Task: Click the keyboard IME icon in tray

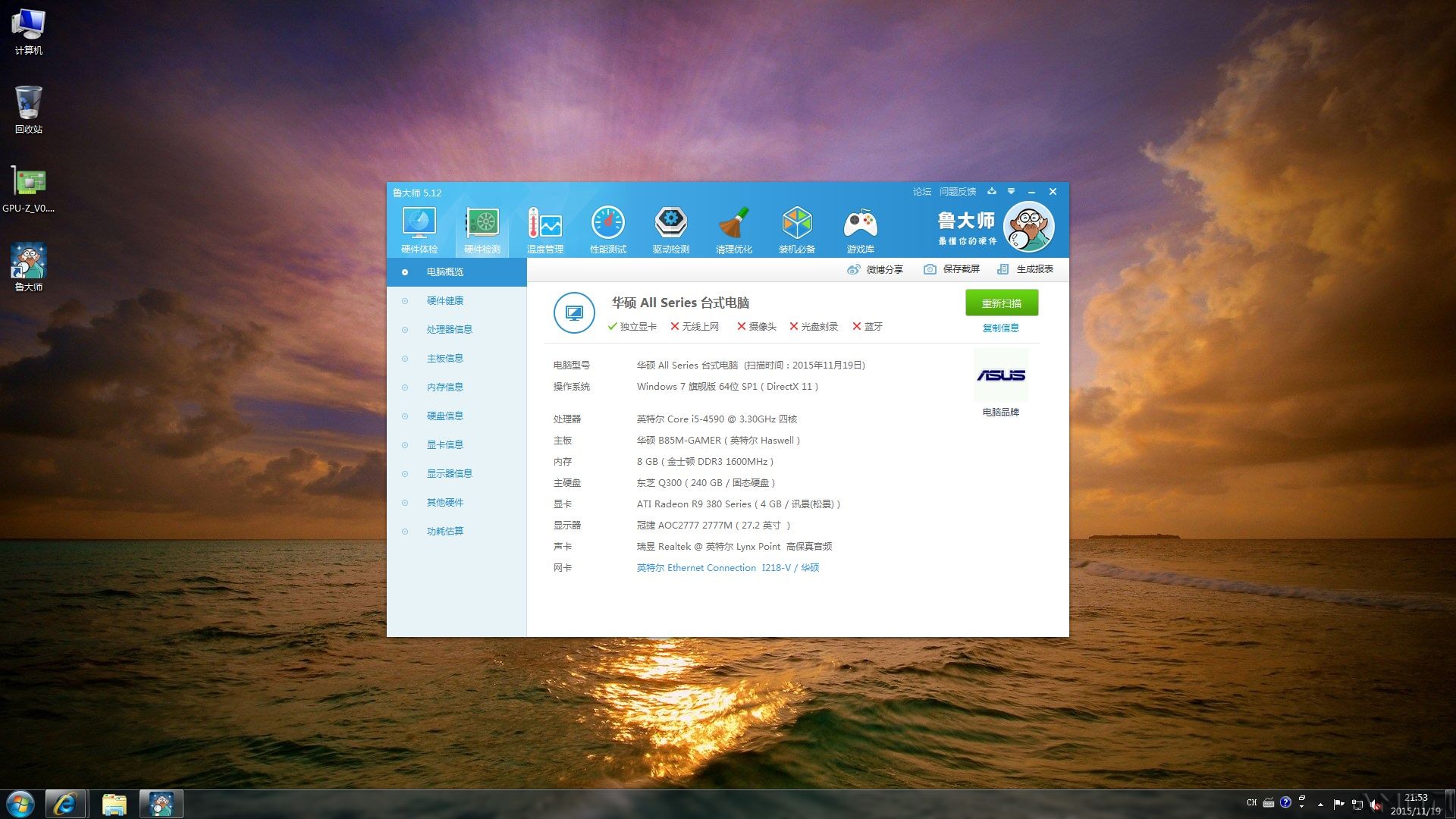Action: [1268, 802]
